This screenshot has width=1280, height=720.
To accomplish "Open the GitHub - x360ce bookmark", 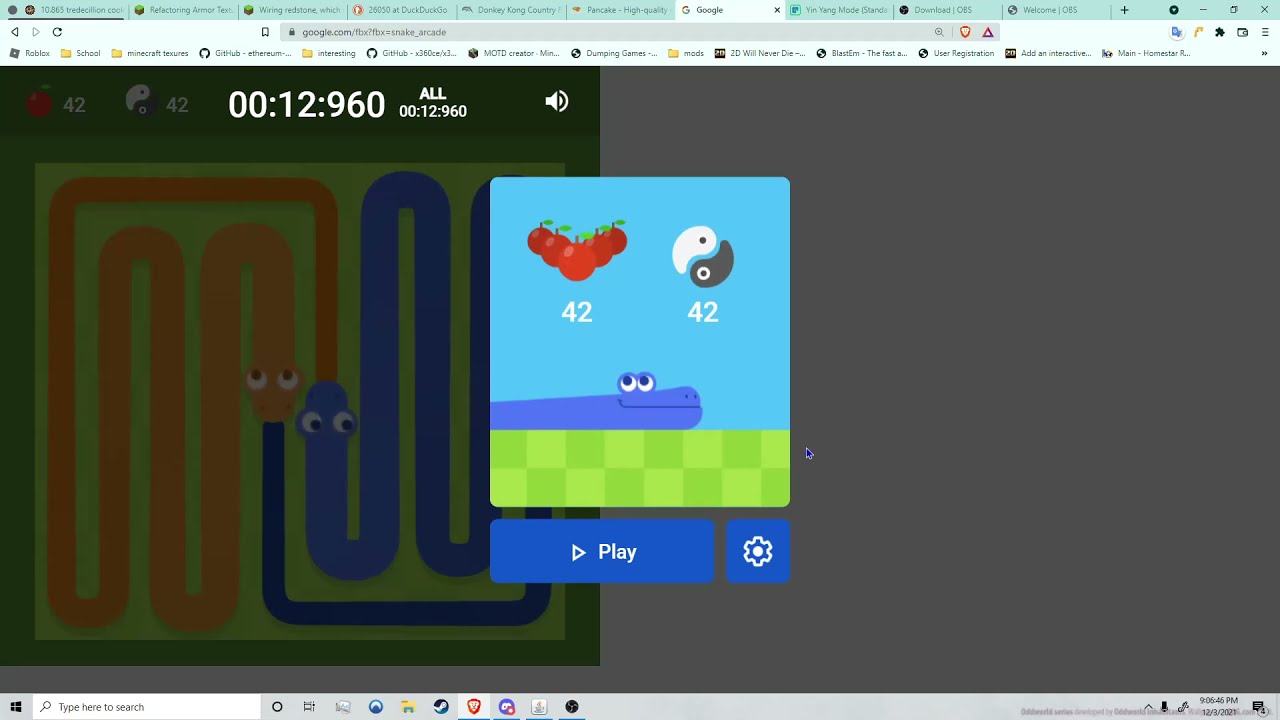I will (412, 53).
